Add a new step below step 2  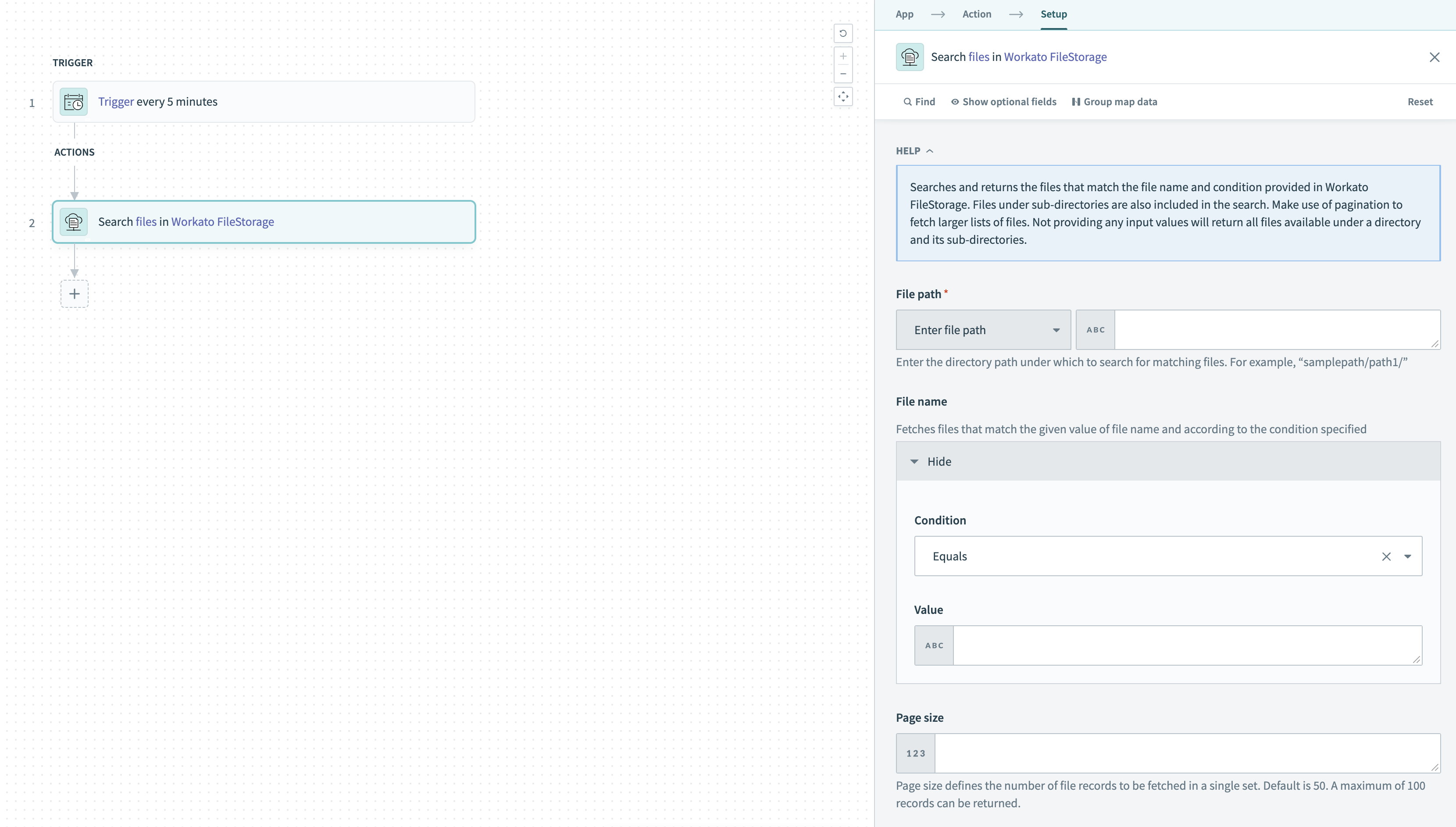pos(75,294)
